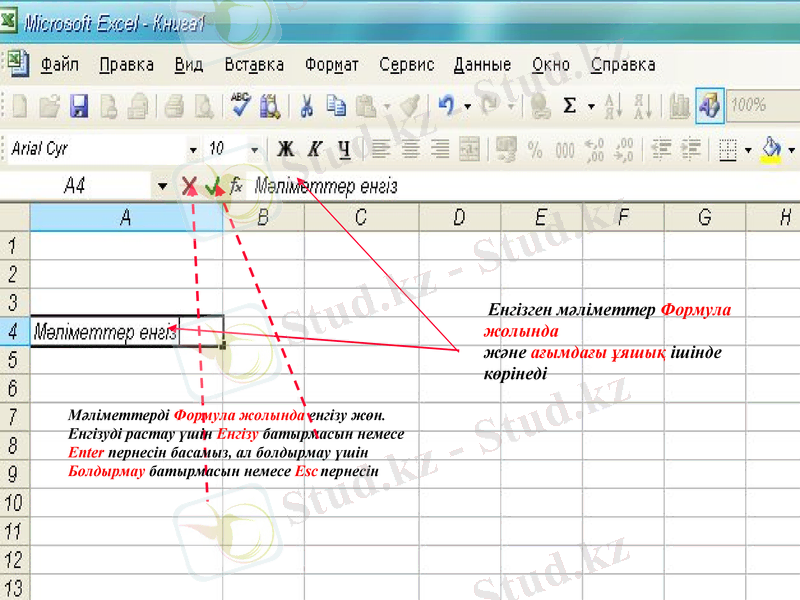Expand the font size 10 dropdown
800x600 pixels.
coord(253,148)
